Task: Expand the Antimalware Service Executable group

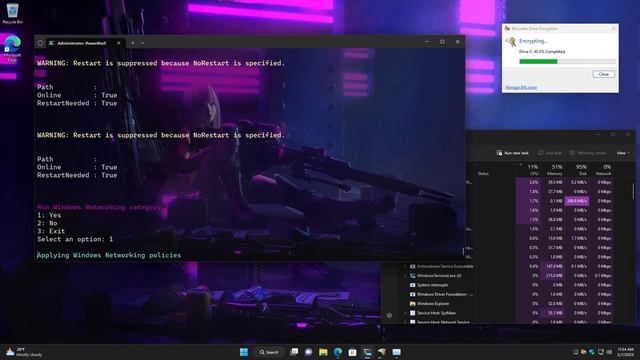Action: tap(405, 267)
